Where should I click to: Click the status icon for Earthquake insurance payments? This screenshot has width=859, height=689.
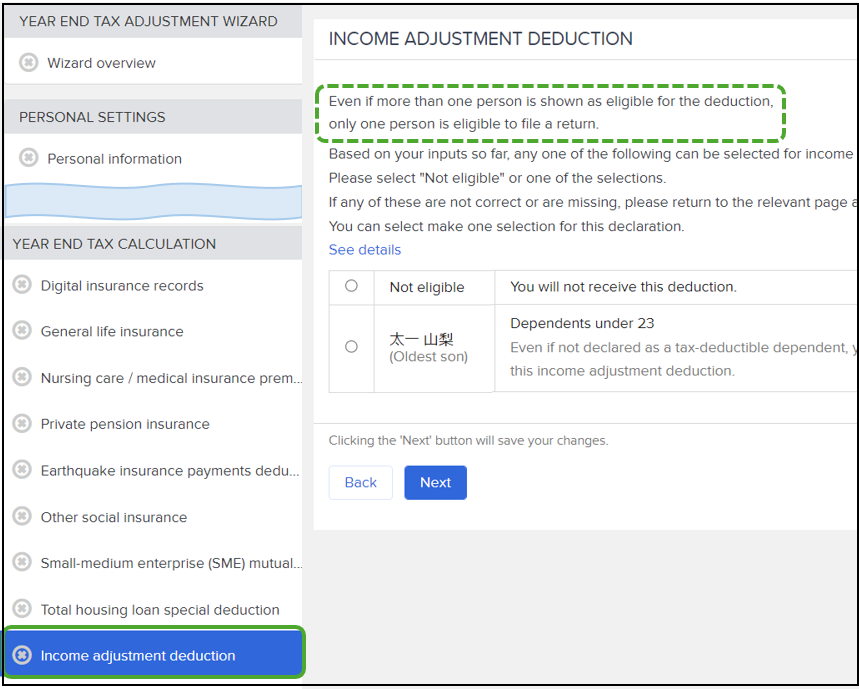point(22,470)
